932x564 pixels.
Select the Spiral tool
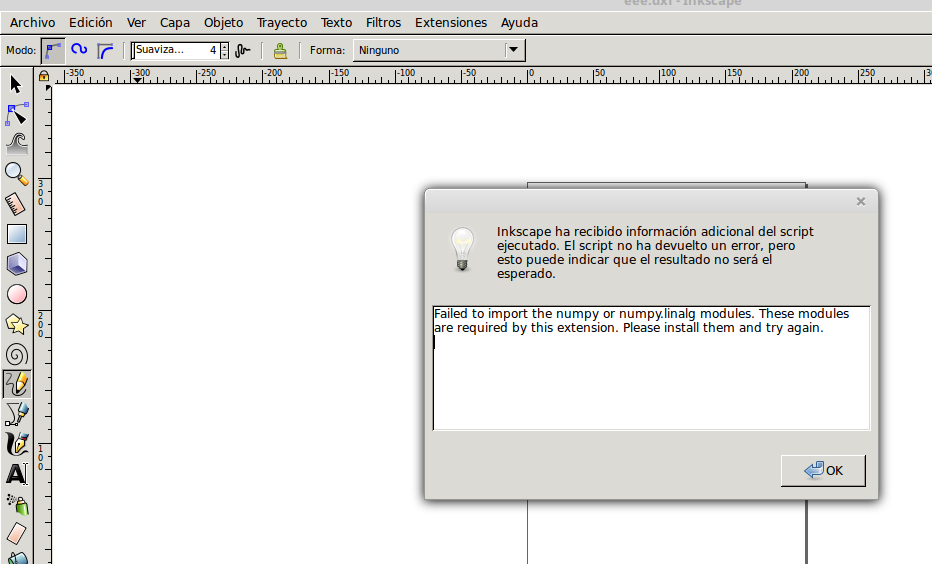[16, 354]
